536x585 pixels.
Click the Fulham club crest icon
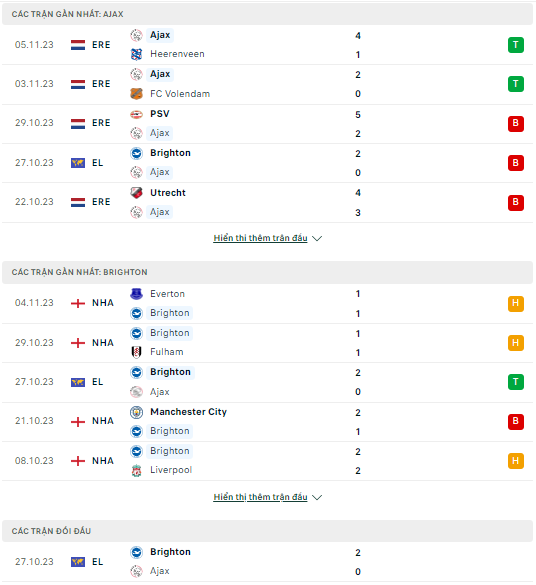(137, 352)
